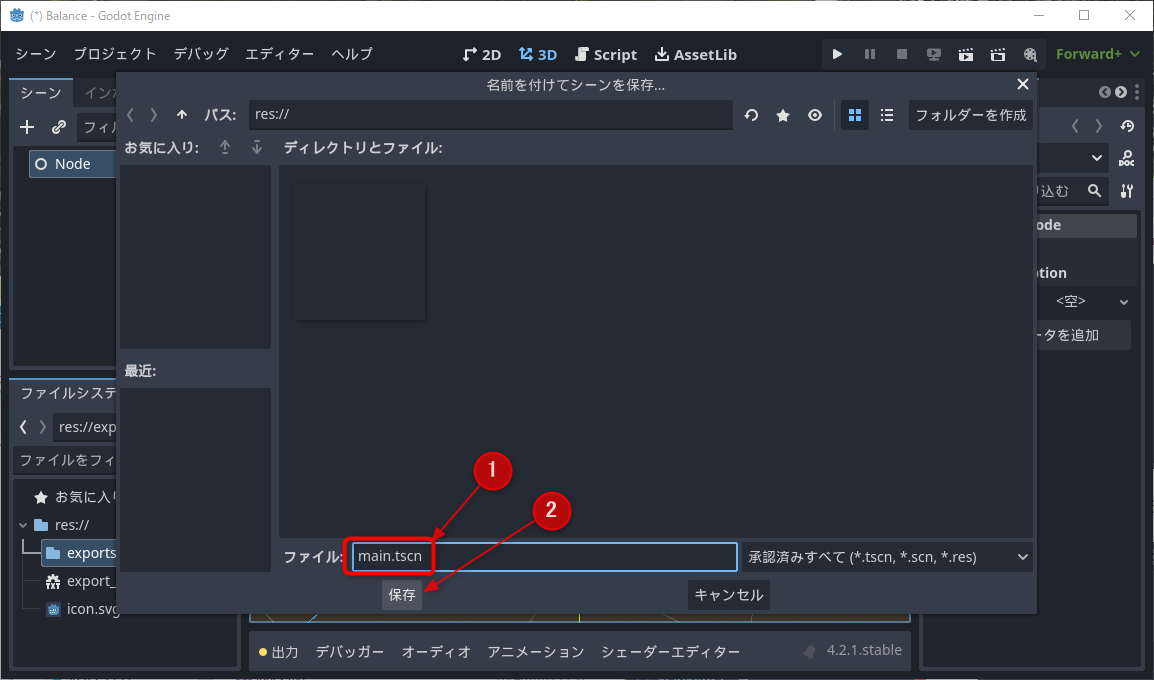
Task: Switch files to list view
Action: click(x=887, y=115)
